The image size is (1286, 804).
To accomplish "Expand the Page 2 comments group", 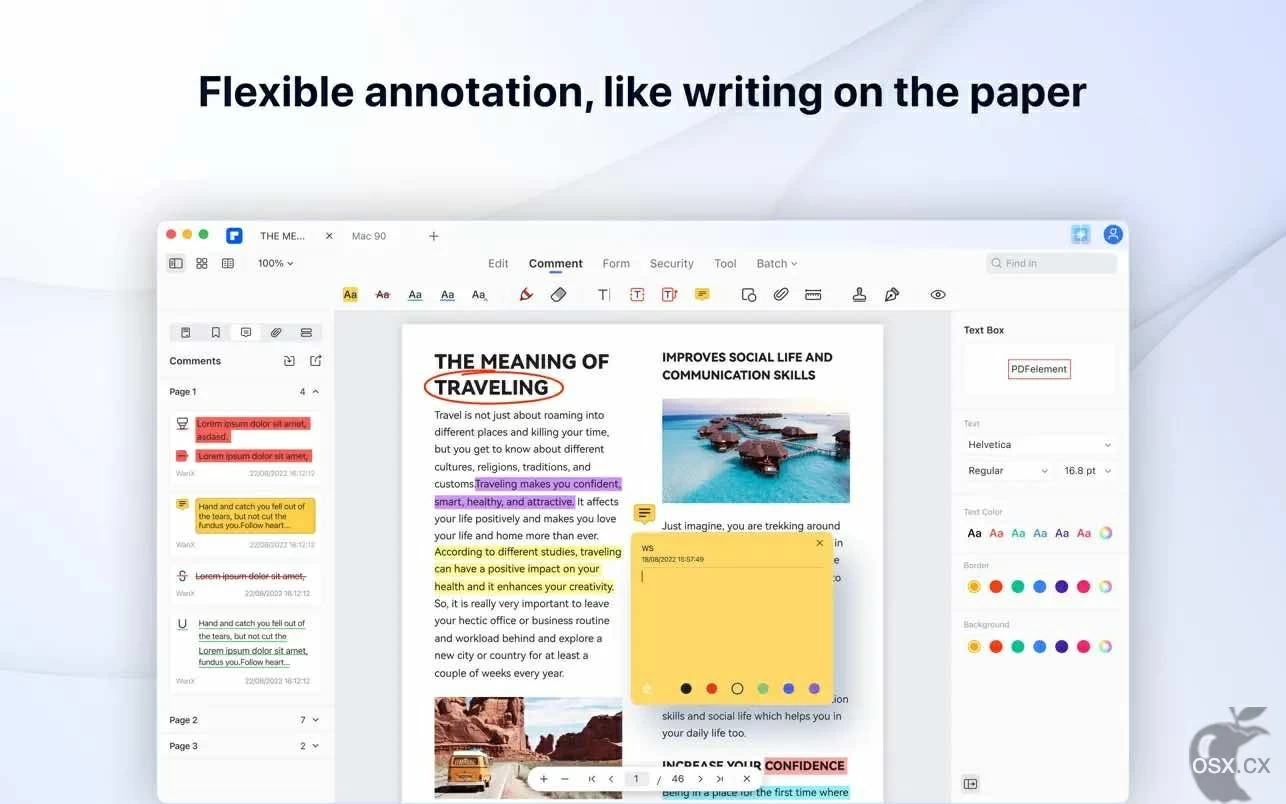I will pyautogui.click(x=316, y=720).
